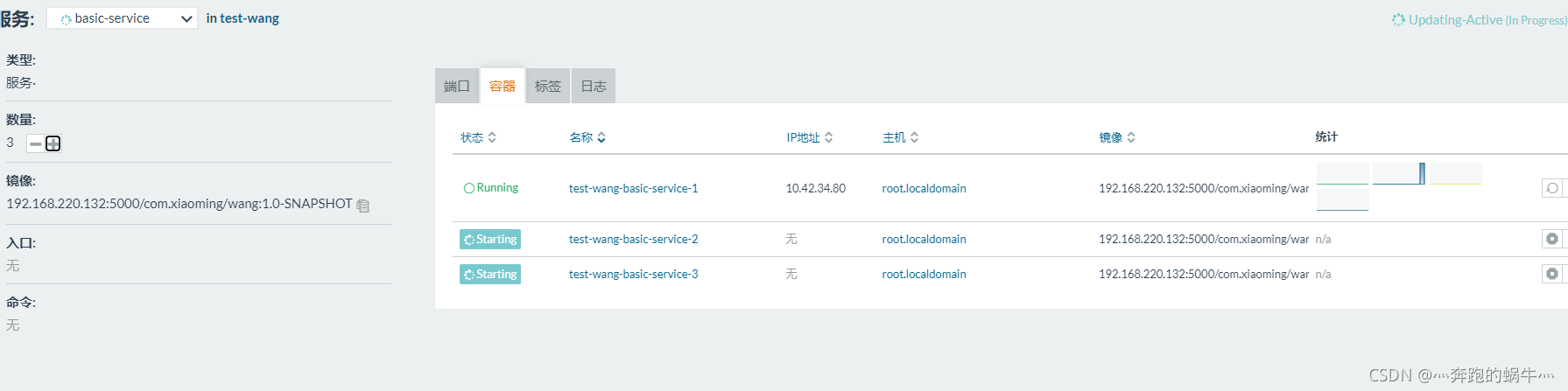The image size is (1568, 391).
Task: Click the action icon for basic-service-2
Action: 1552,239
